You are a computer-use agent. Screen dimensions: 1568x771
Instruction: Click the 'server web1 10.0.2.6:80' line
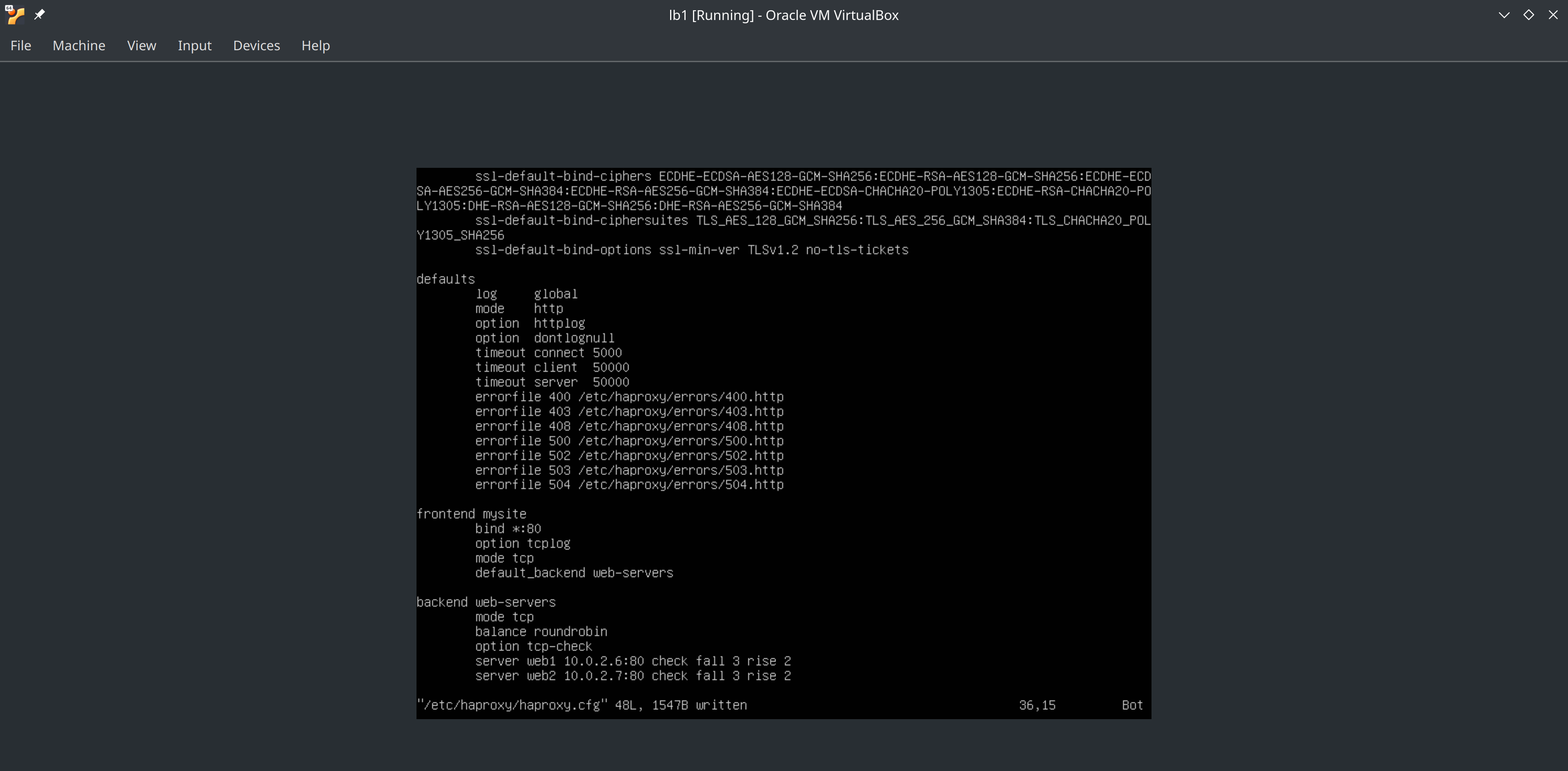633,662
